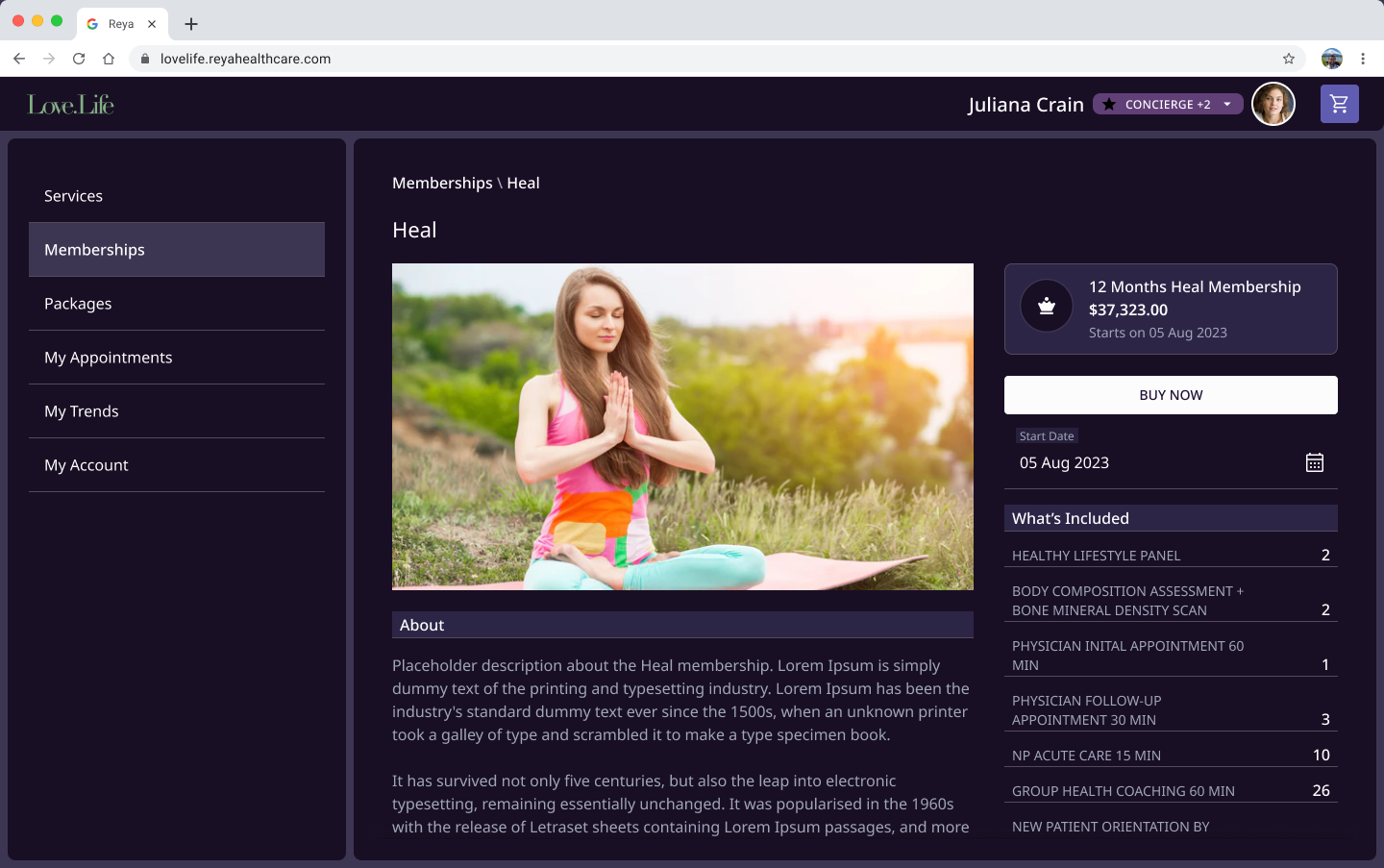Reload the page in browser
Image resolution: width=1384 pixels, height=868 pixels.
coord(79,59)
